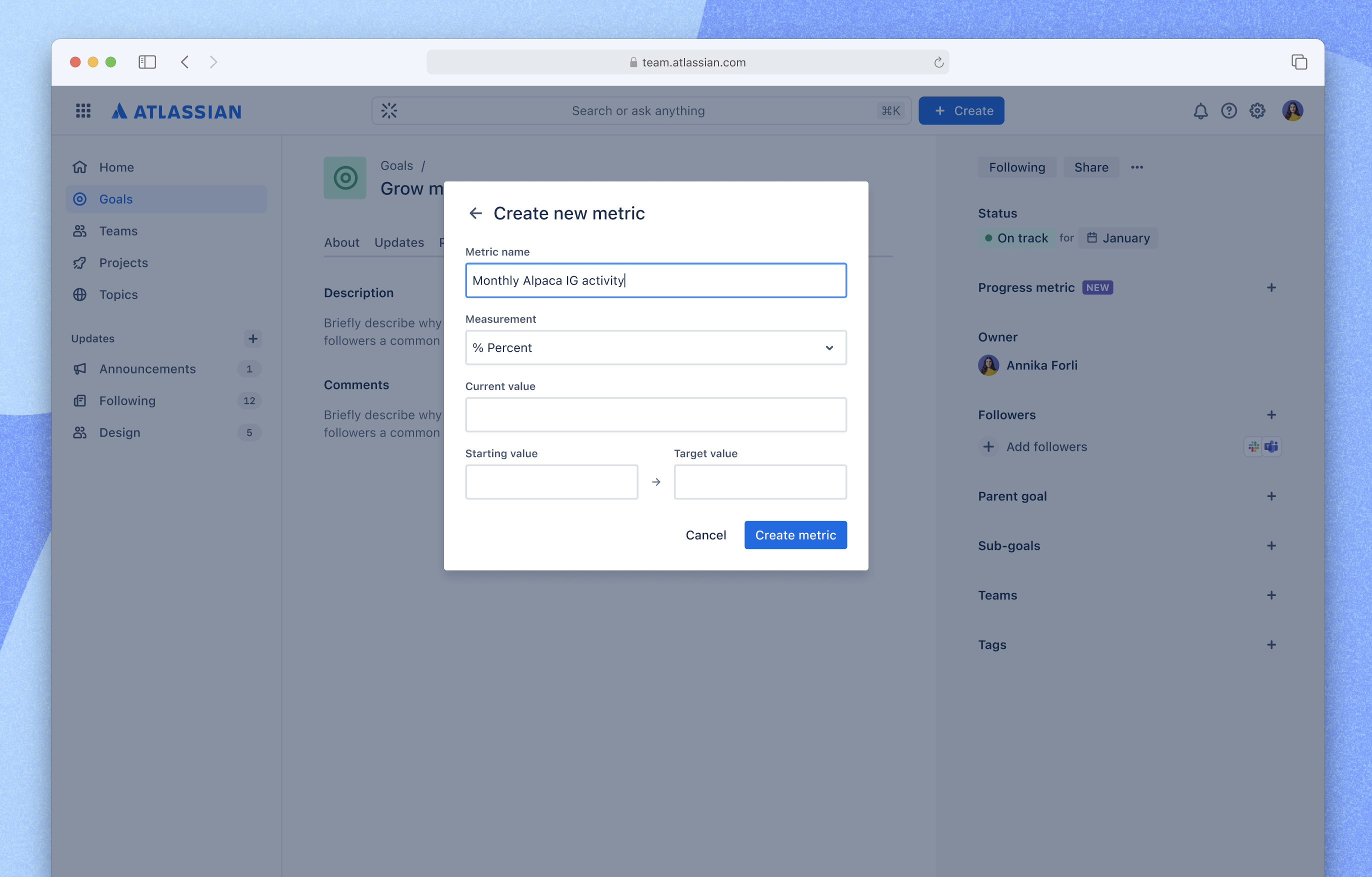Open the notifications bell

(1200, 110)
